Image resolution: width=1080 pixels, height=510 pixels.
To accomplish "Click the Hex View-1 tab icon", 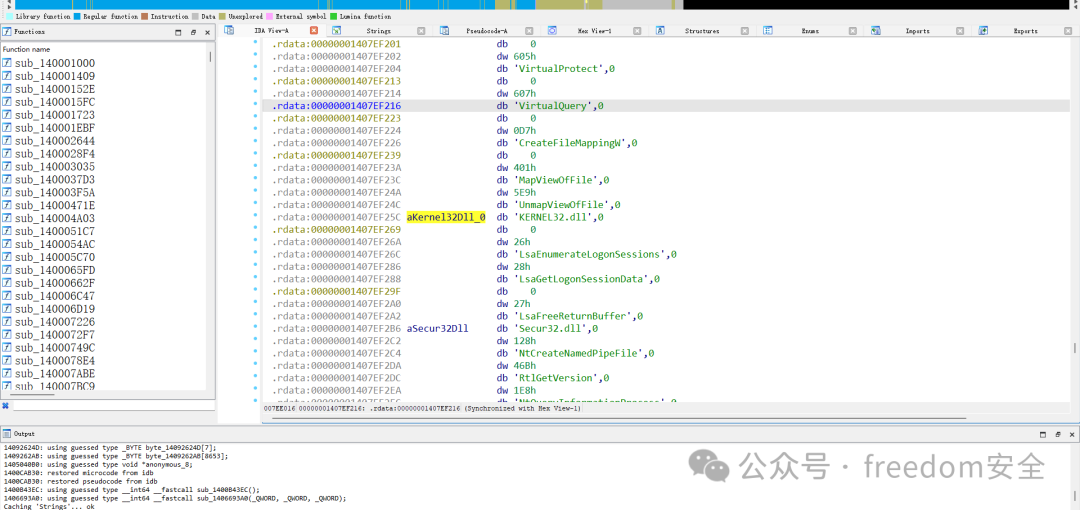I will (x=552, y=30).
